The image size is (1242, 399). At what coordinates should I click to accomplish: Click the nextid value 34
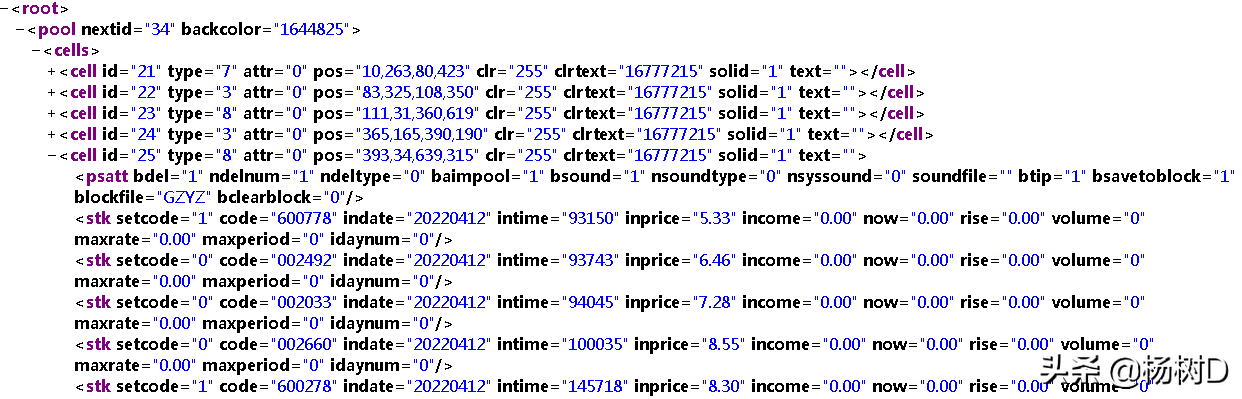click(160, 29)
